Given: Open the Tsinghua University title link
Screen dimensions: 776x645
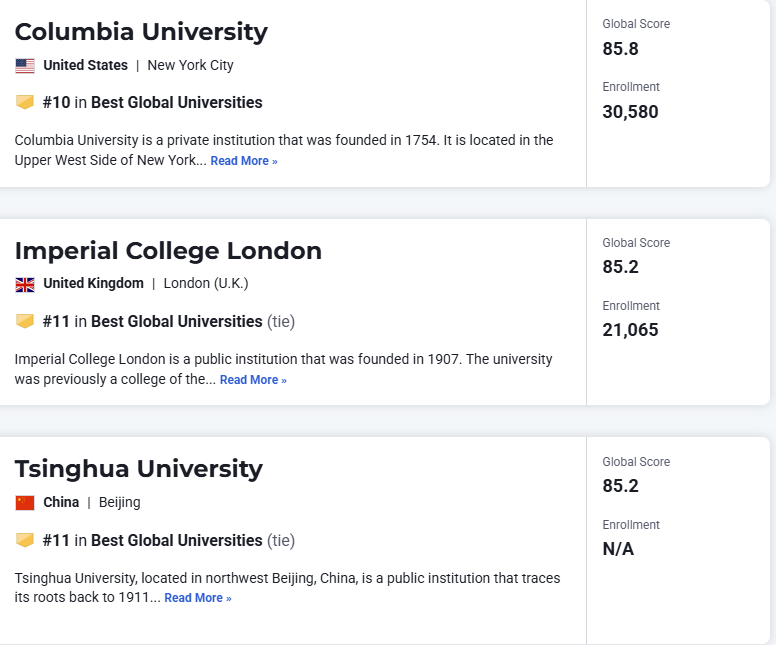Looking at the screenshot, I should point(139,469).
